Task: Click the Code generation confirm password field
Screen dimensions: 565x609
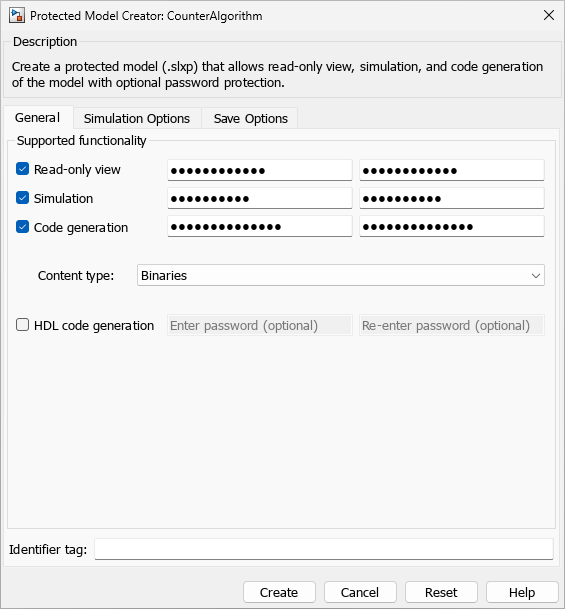Action: pos(452,226)
